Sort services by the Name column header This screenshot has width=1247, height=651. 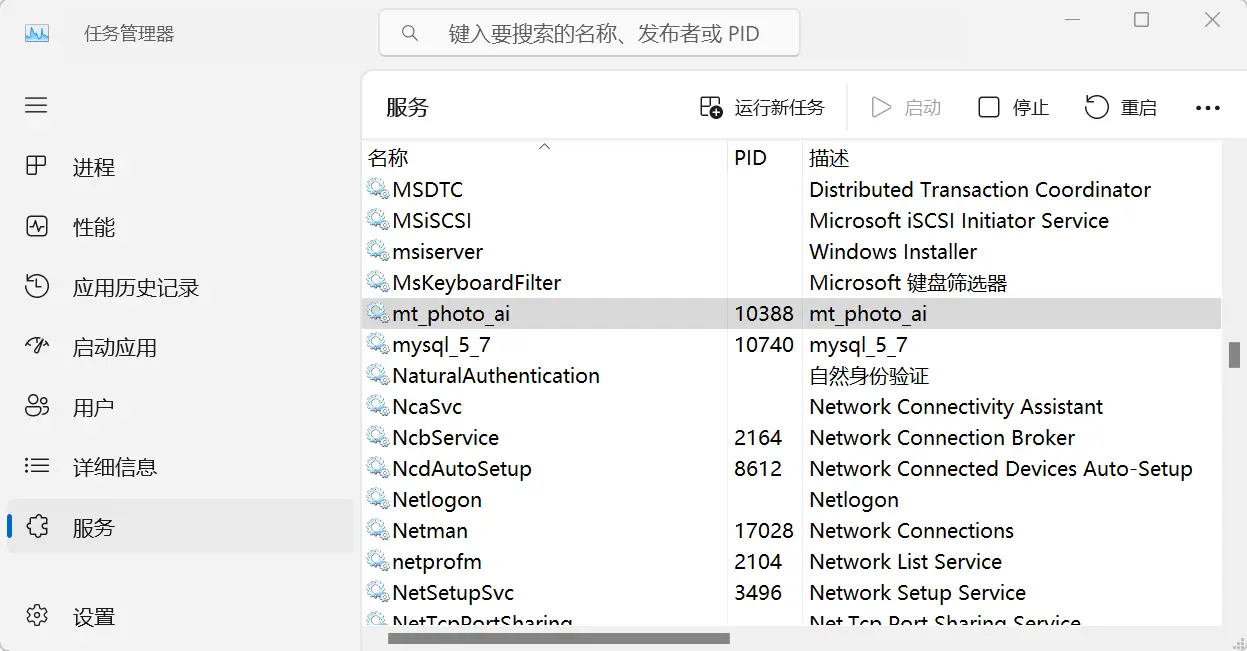click(x=388, y=158)
